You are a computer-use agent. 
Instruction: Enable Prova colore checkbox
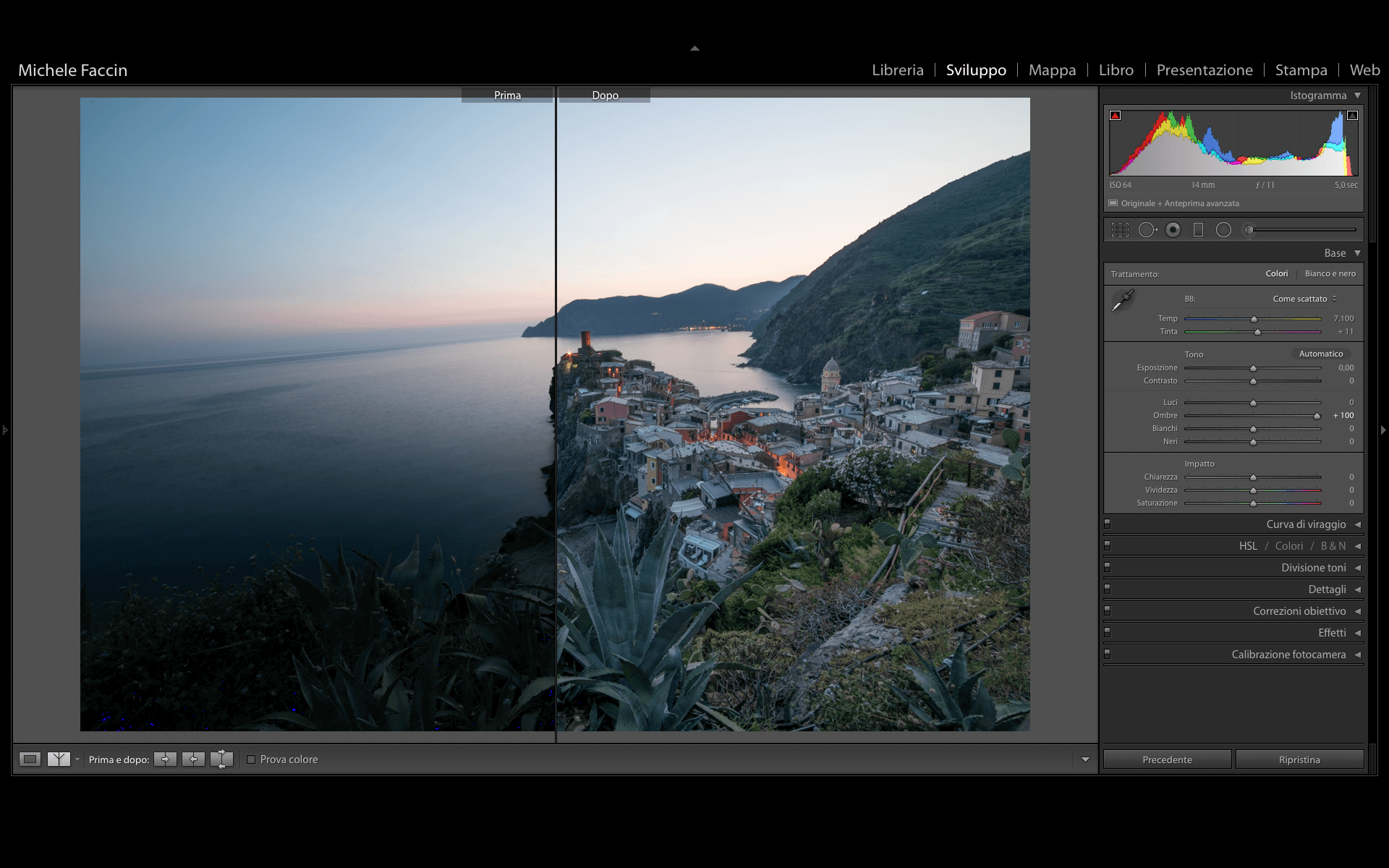pos(251,759)
